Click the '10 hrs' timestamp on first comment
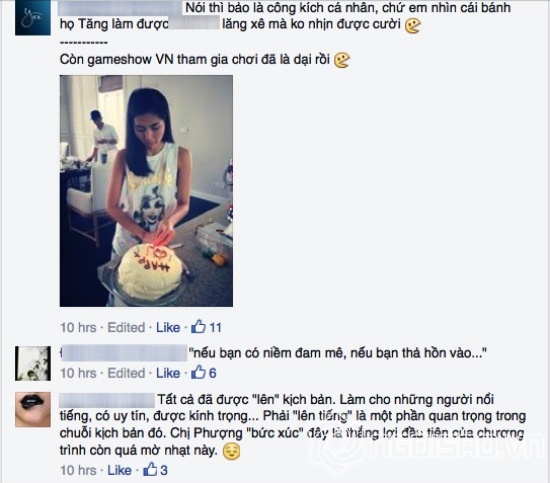Screen dimensions: 550x483 tap(78, 327)
